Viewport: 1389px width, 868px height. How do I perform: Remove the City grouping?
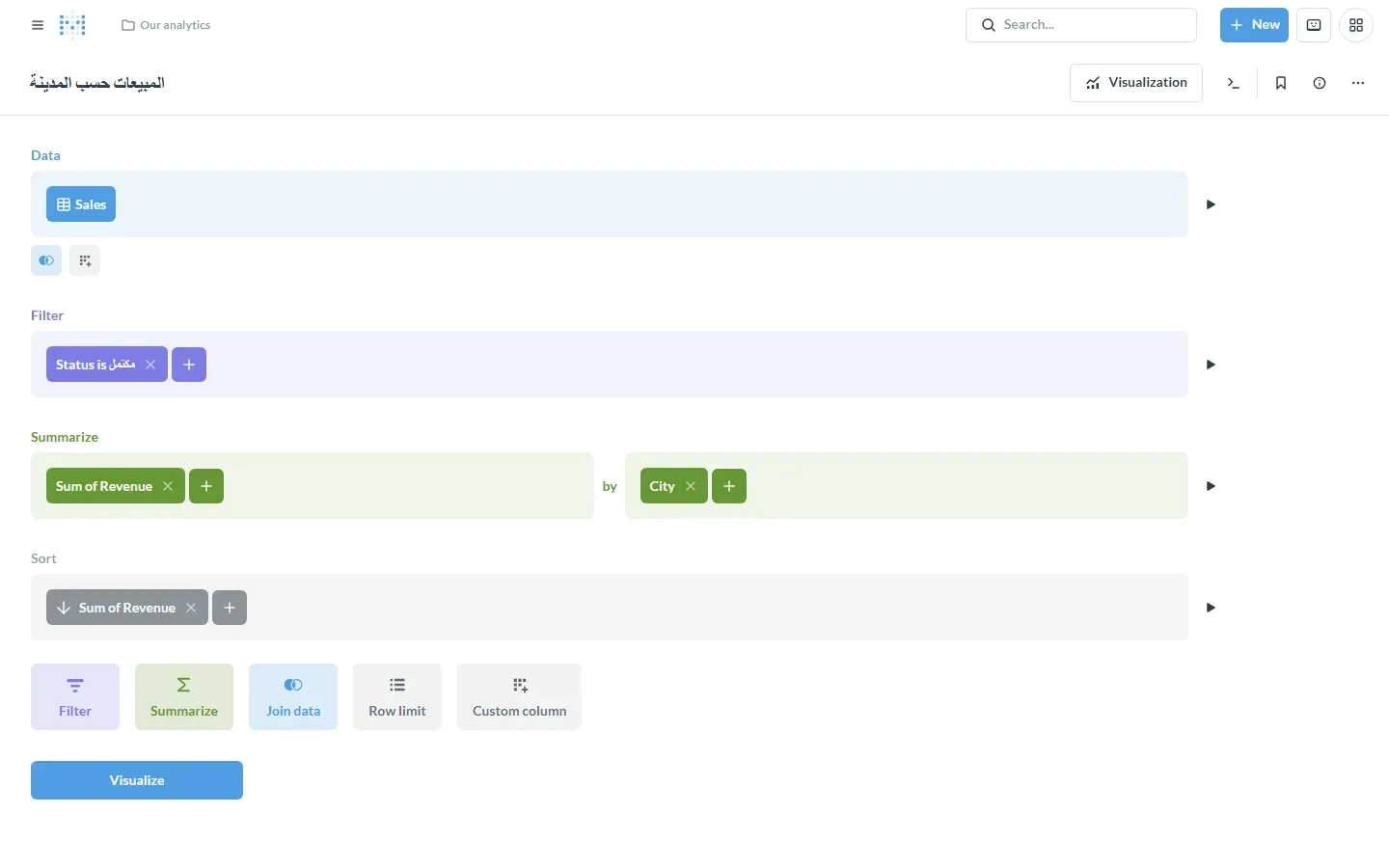[691, 486]
